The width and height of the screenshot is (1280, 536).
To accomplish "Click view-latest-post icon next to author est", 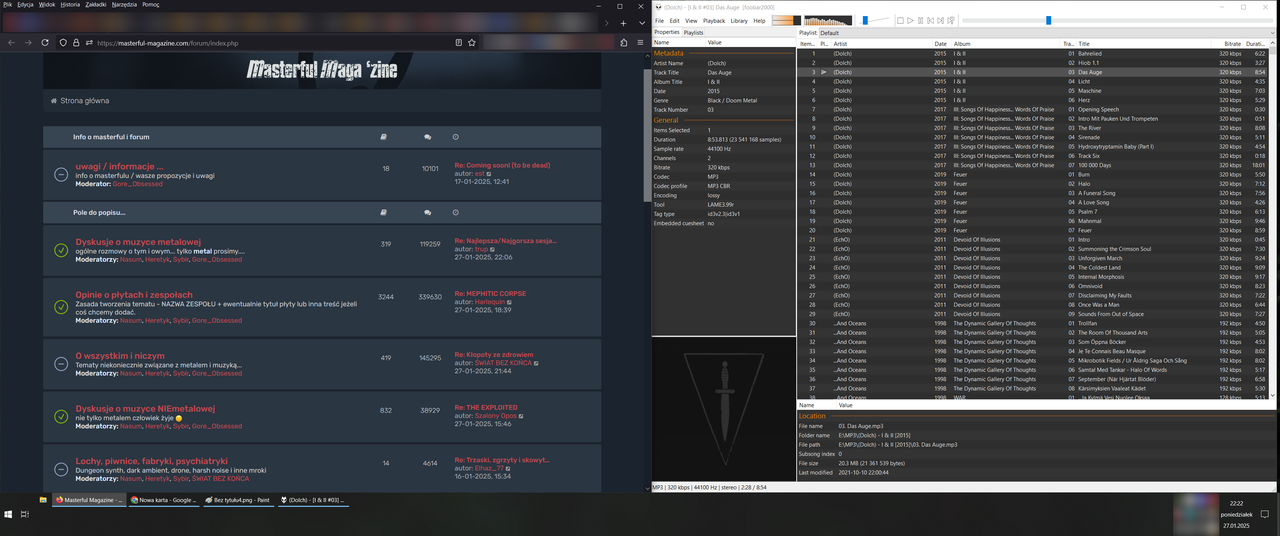I will 490,174.
